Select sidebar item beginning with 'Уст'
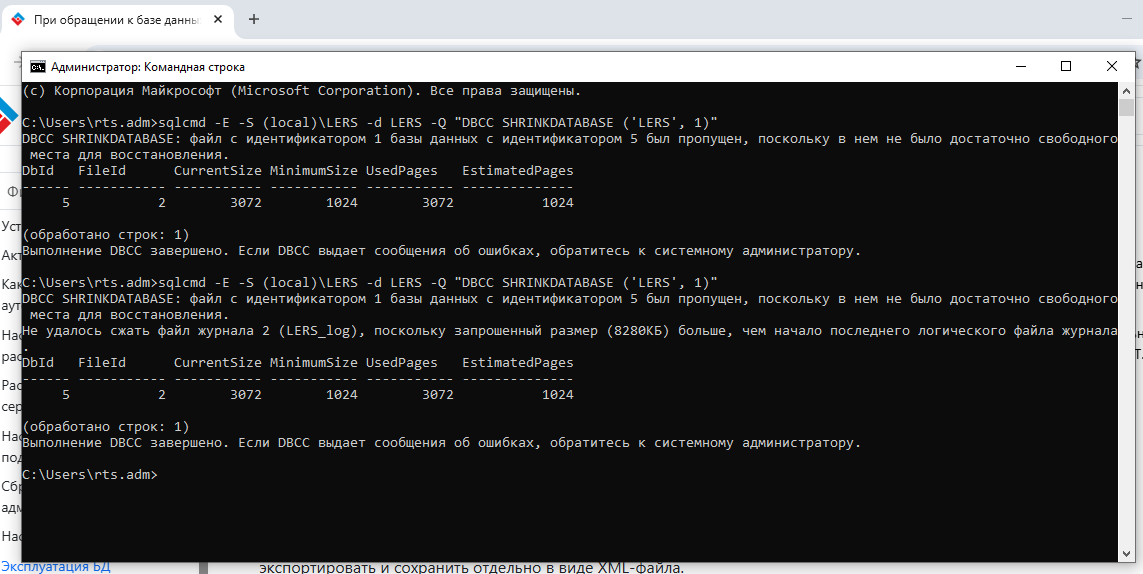 coord(10,226)
